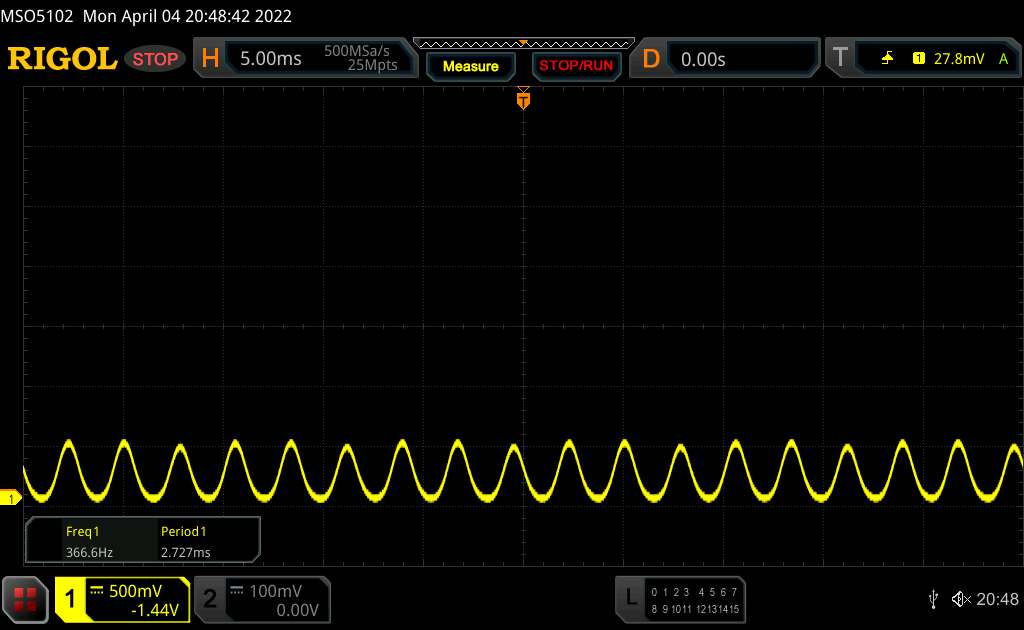Toggle the muted speaker sound icon
Image resolution: width=1024 pixels, height=630 pixels.
(961, 599)
